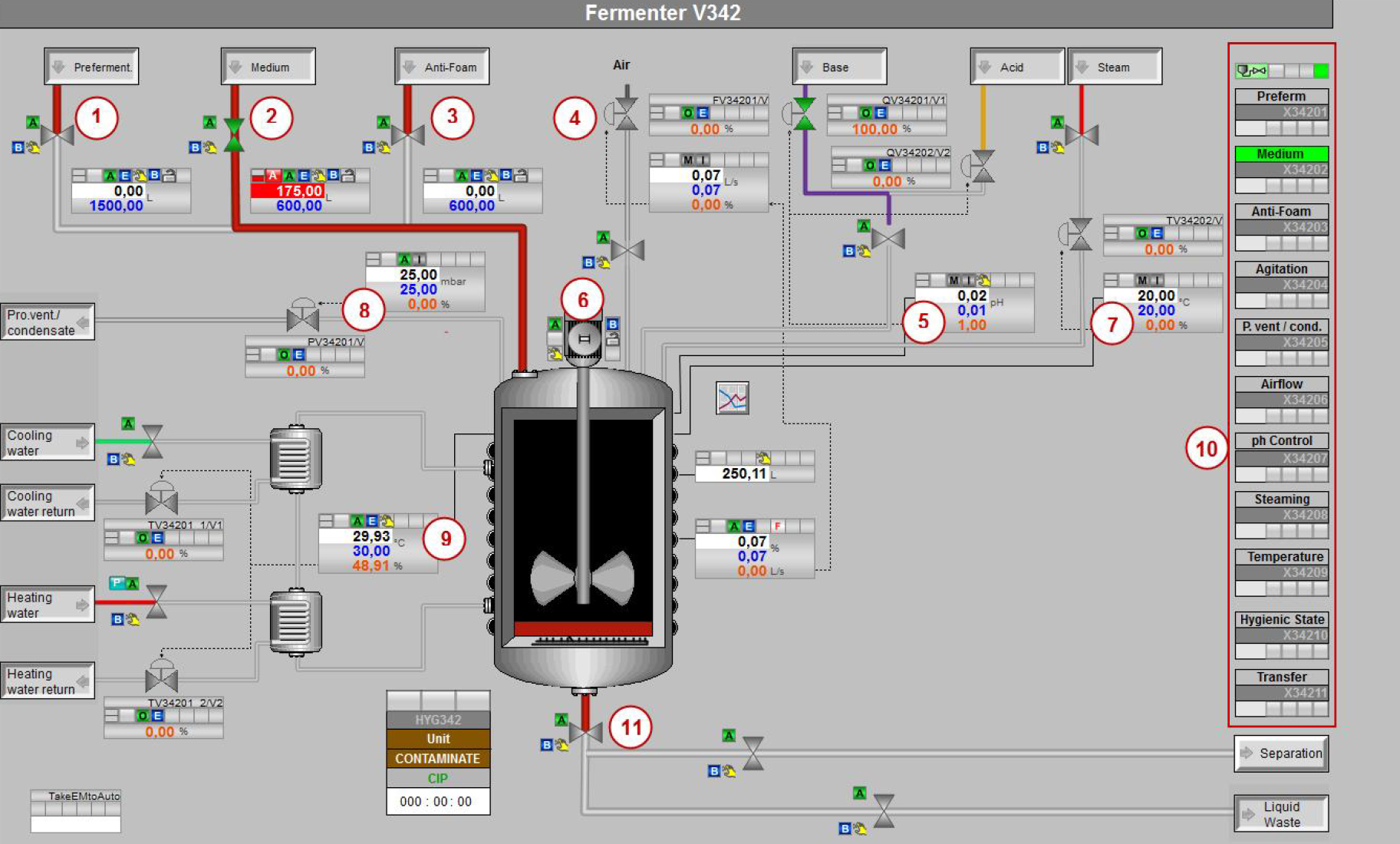Open the trend chart icon beside fermenter
This screenshot has height=844, width=1400.
tap(732, 397)
